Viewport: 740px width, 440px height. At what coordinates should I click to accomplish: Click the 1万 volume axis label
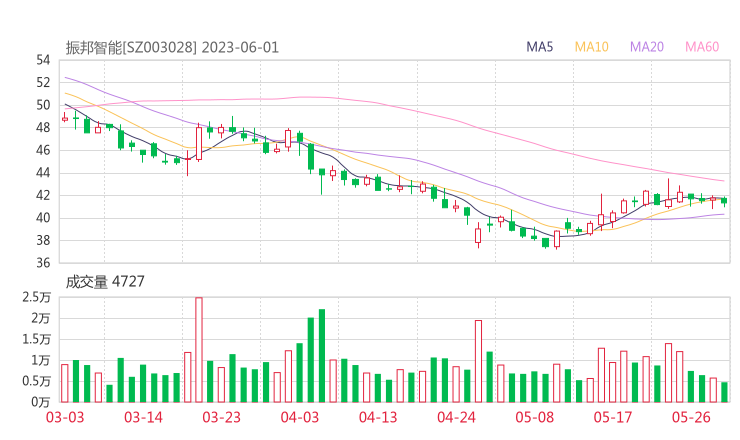click(x=41, y=360)
